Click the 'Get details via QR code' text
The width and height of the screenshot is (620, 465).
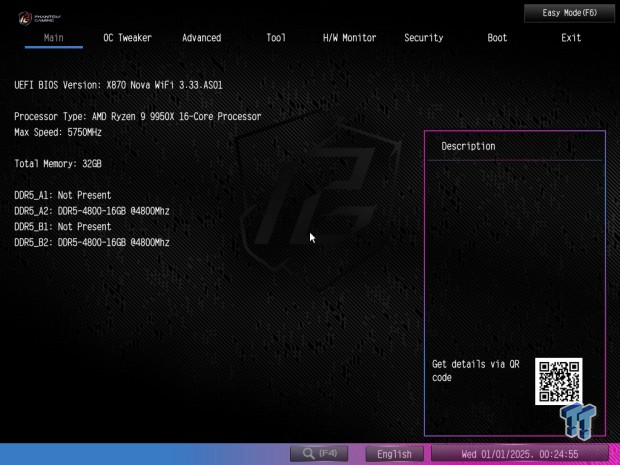point(476,370)
